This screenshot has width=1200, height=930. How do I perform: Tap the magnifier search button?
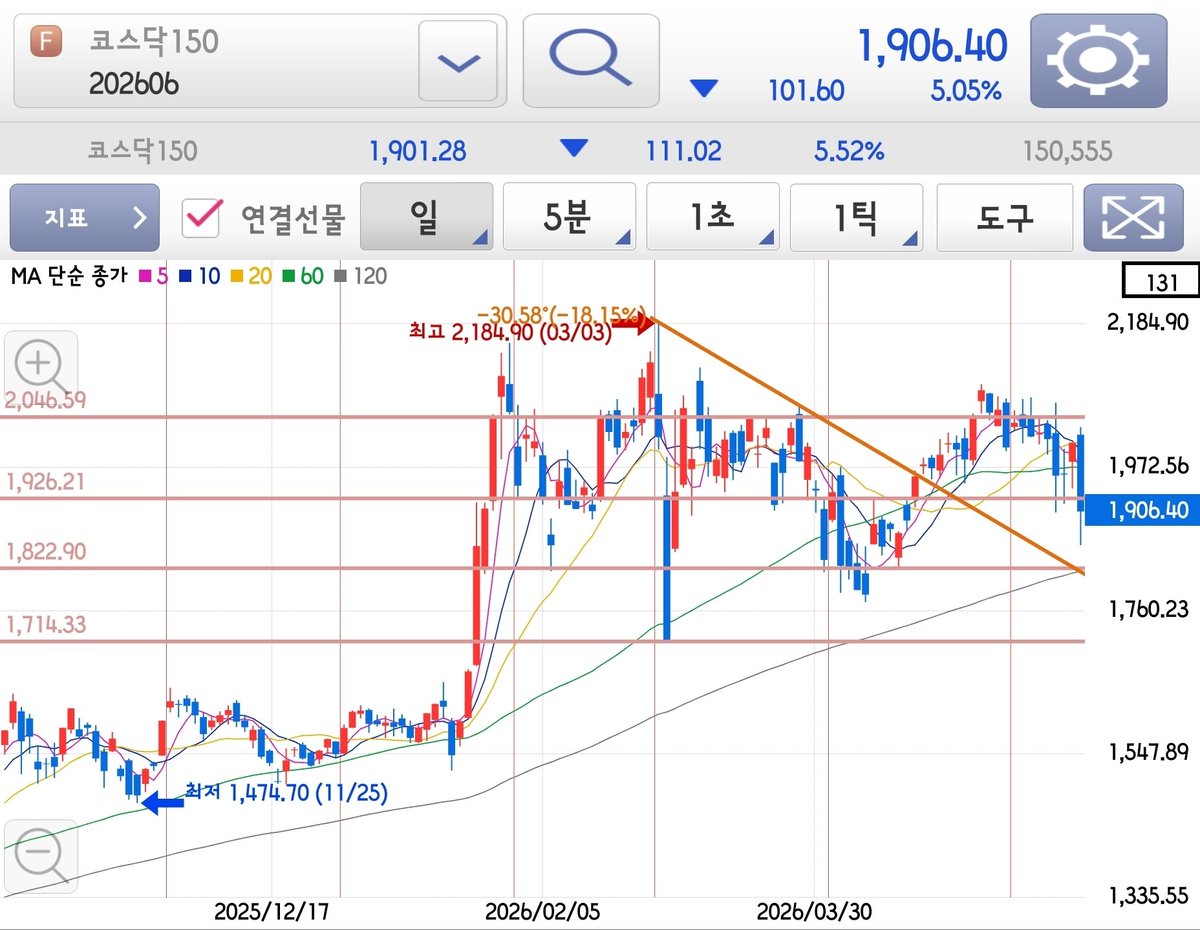tap(591, 61)
